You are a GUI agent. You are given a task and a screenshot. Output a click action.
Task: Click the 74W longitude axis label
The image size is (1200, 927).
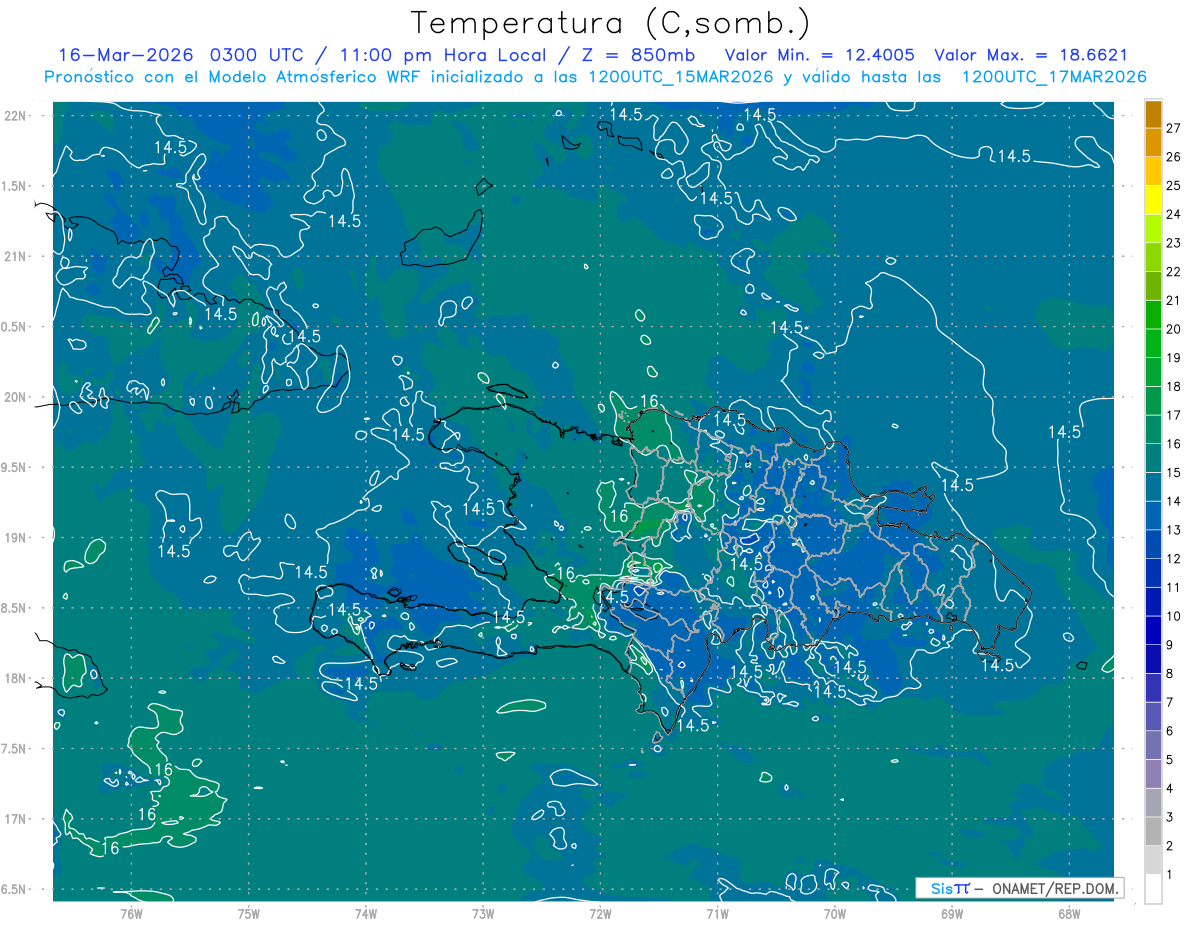click(x=366, y=914)
